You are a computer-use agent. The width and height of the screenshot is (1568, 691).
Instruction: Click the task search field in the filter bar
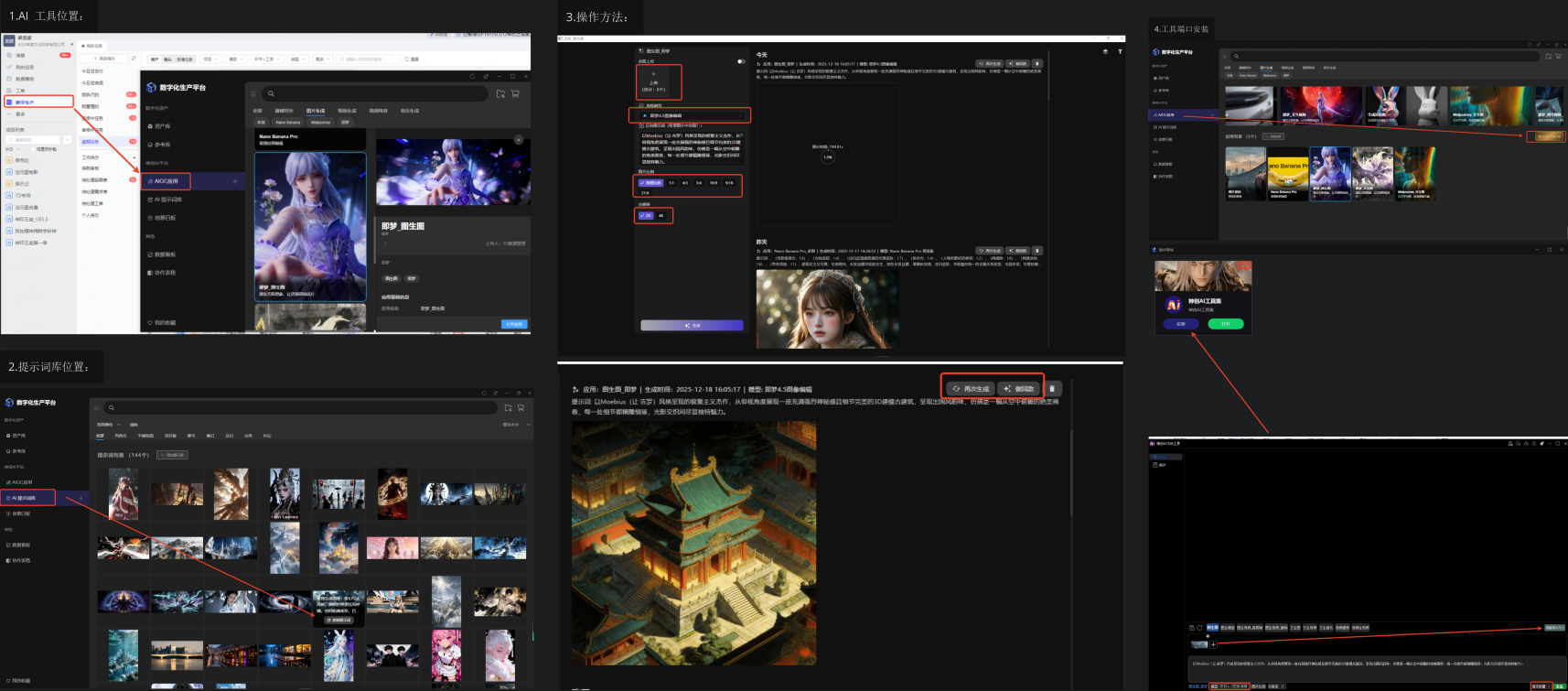(x=369, y=59)
